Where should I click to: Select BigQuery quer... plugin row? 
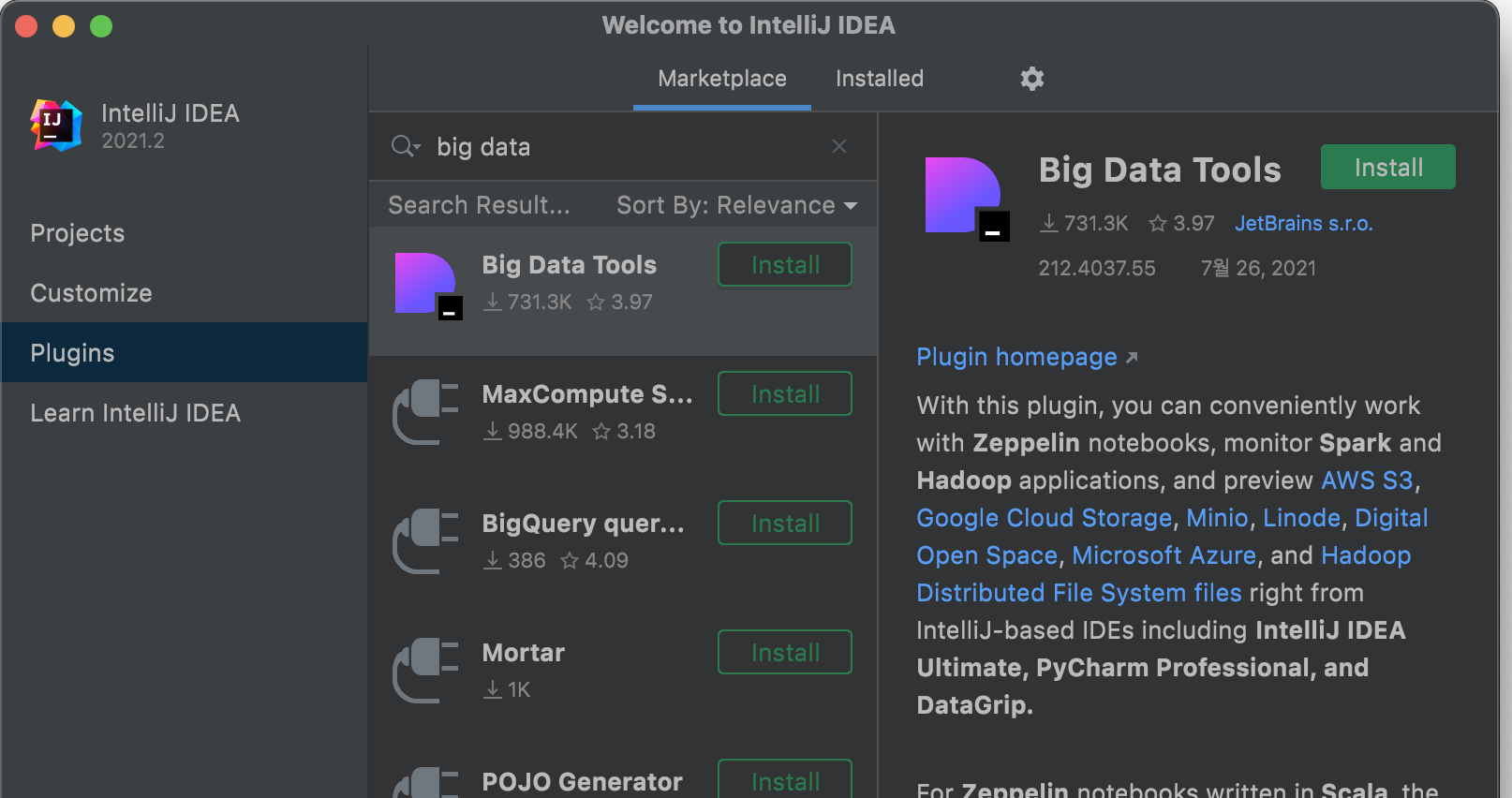pyautogui.click(x=623, y=549)
